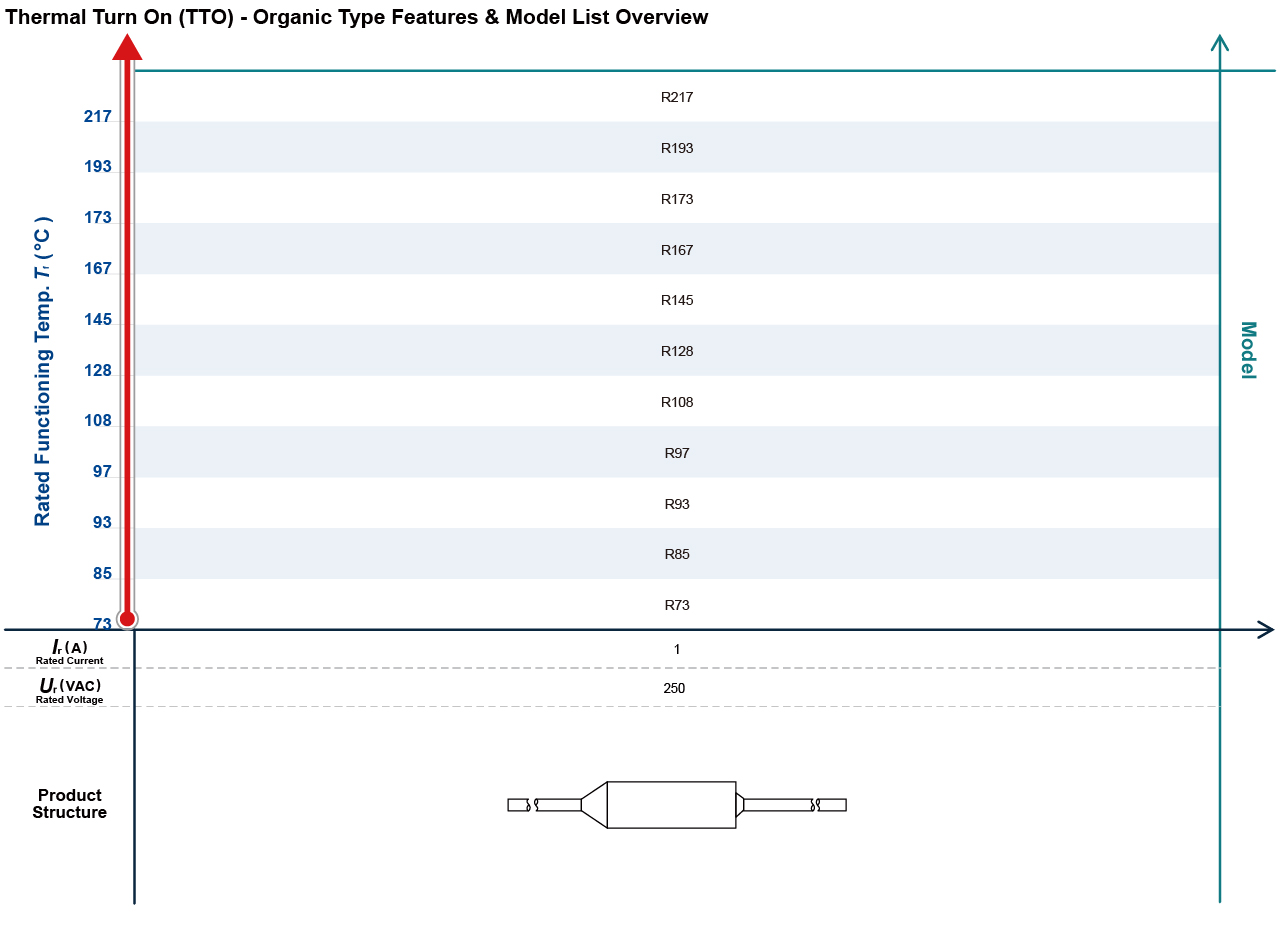Open the R73 model entry

(676, 605)
